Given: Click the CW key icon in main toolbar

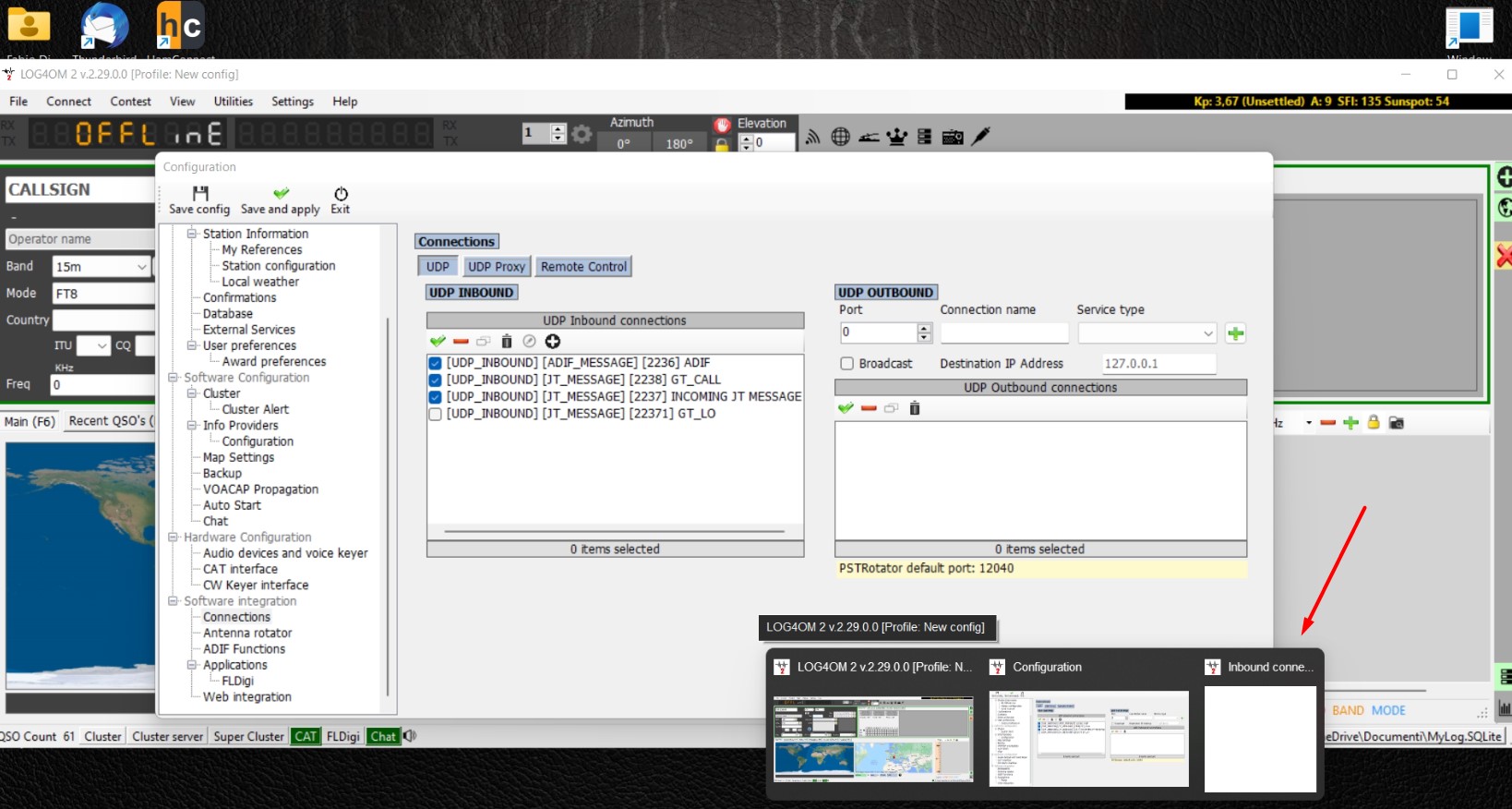Looking at the screenshot, I should coord(869,138).
